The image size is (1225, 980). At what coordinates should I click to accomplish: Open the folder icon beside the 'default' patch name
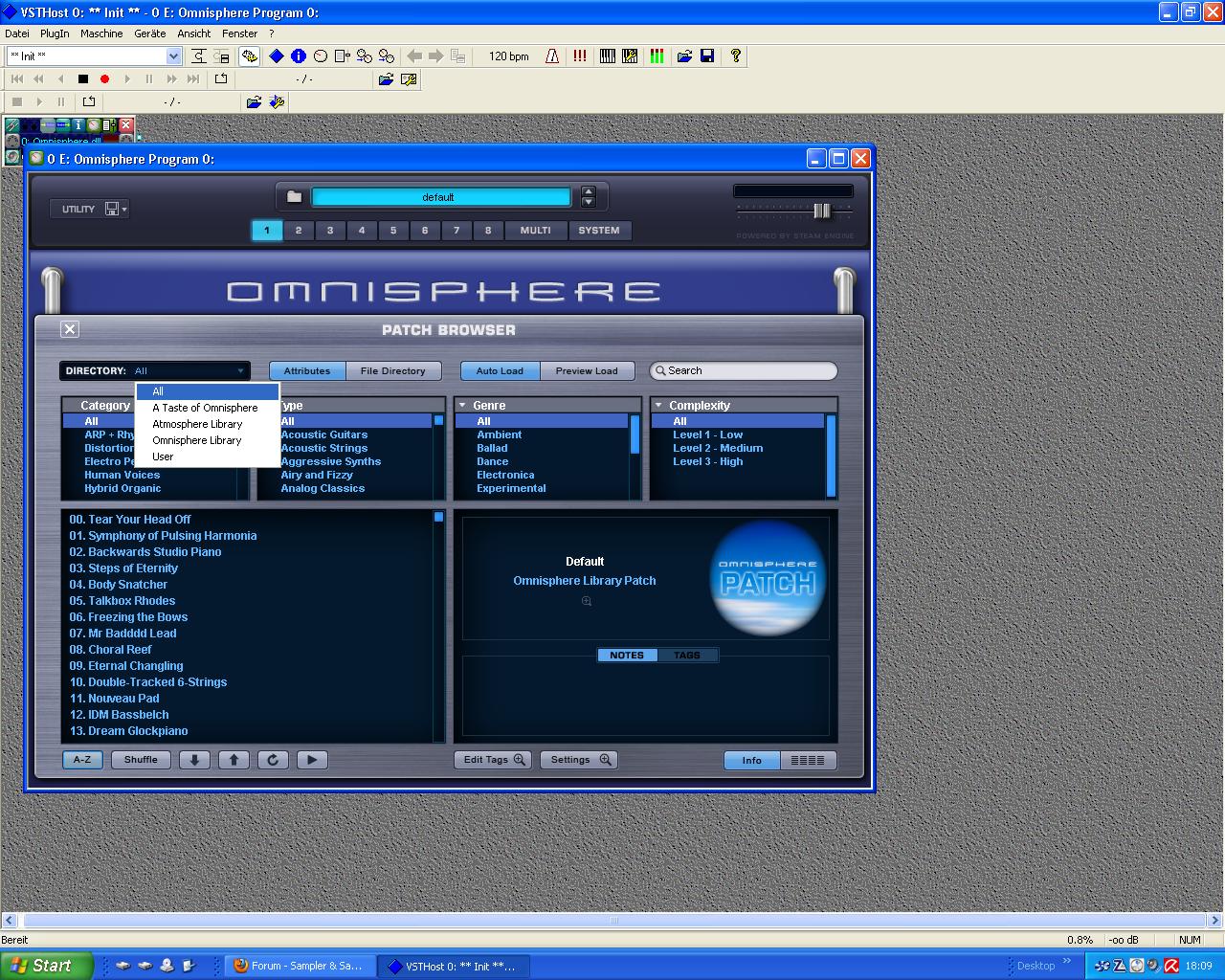295,197
